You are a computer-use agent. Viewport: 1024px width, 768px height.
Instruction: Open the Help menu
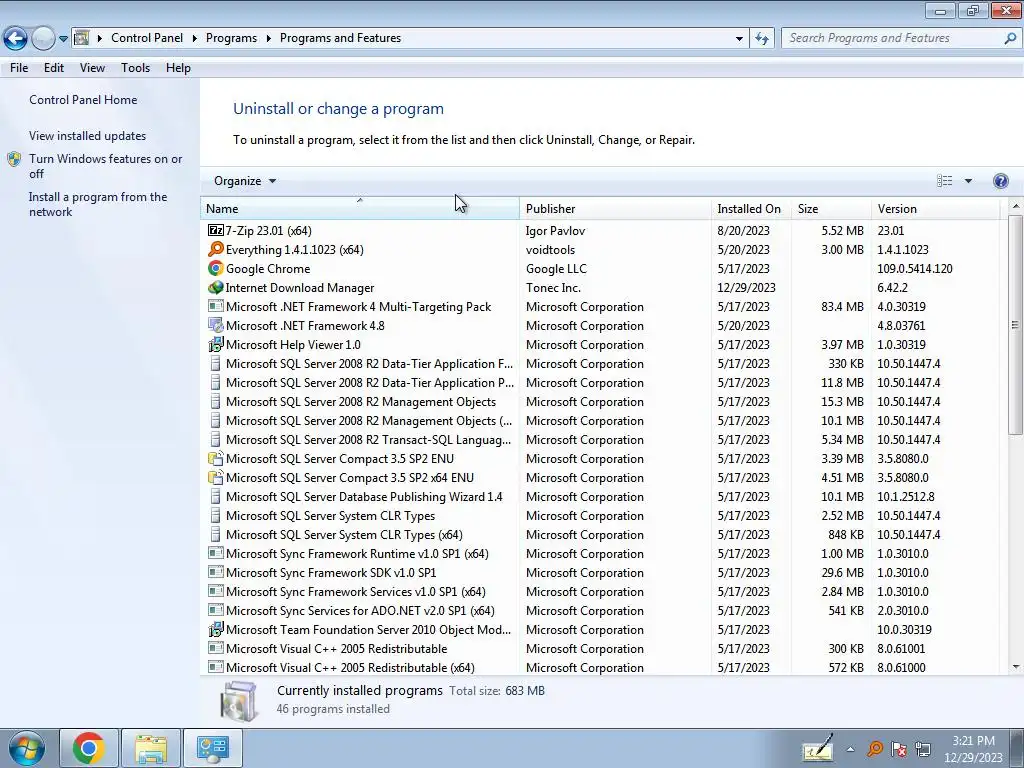(x=178, y=68)
